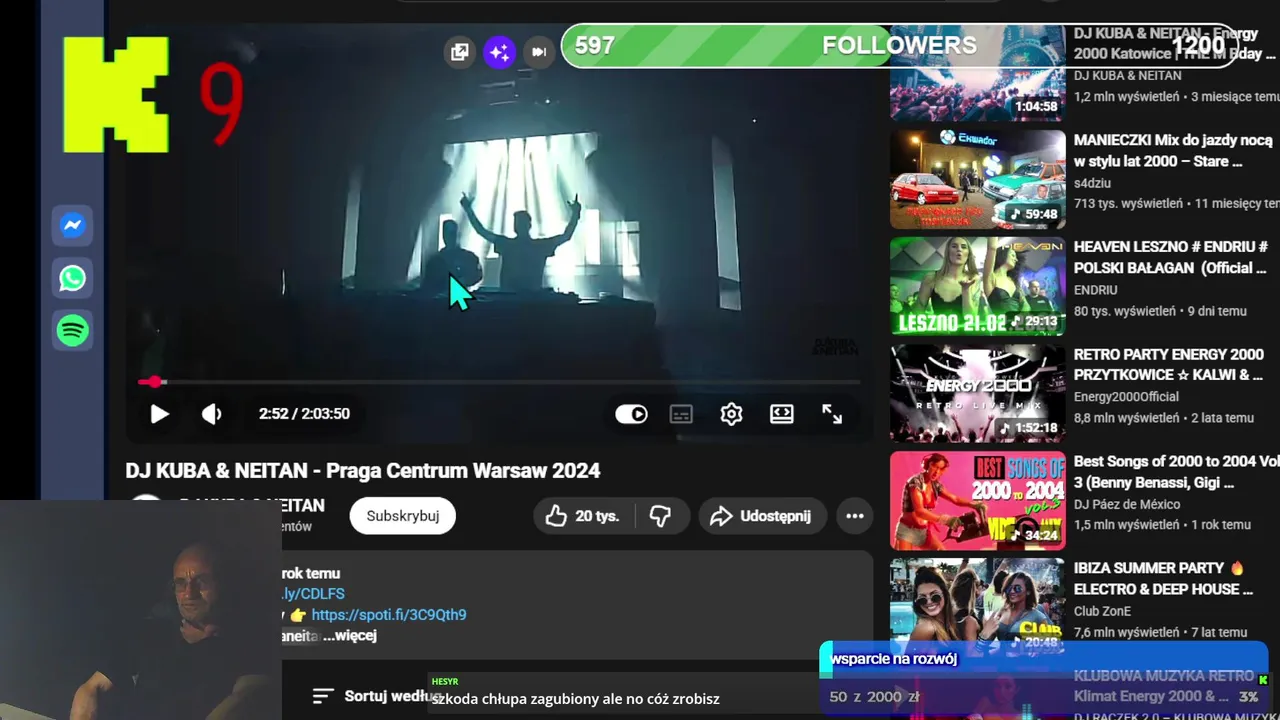Open the spoti.fi/3C9Qth9 link in the description
The width and height of the screenshot is (1280, 720).
(388, 615)
